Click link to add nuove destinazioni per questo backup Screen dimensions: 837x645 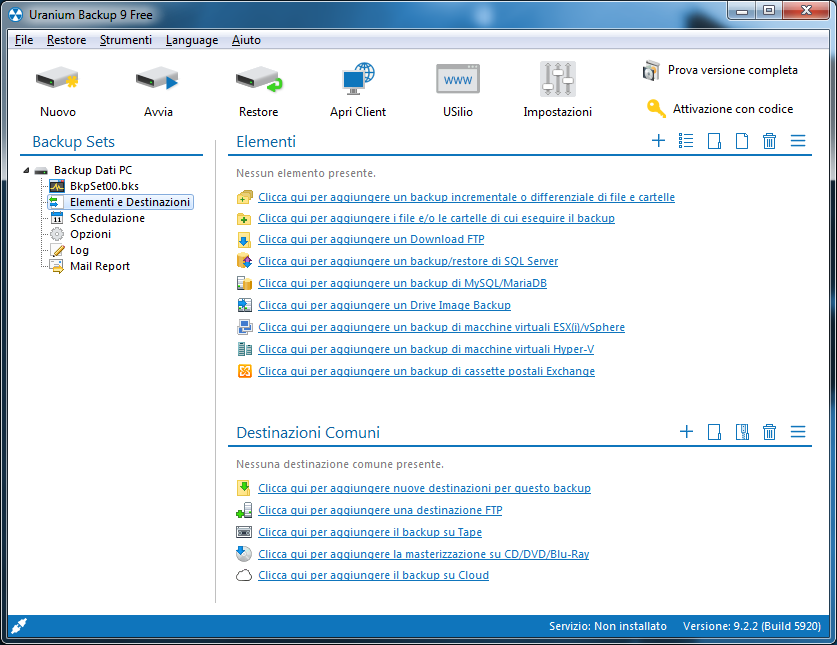424,488
